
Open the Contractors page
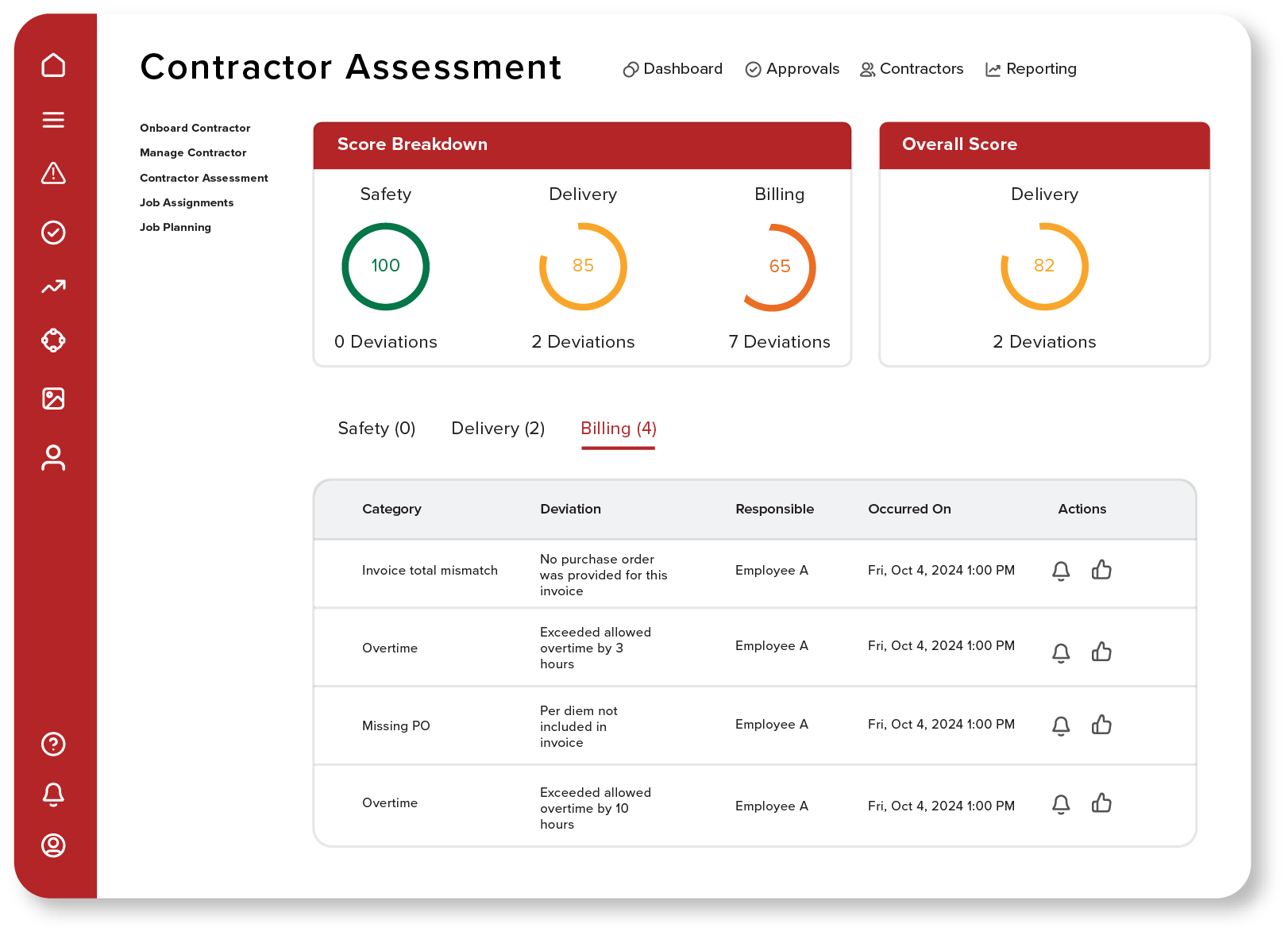tap(912, 69)
